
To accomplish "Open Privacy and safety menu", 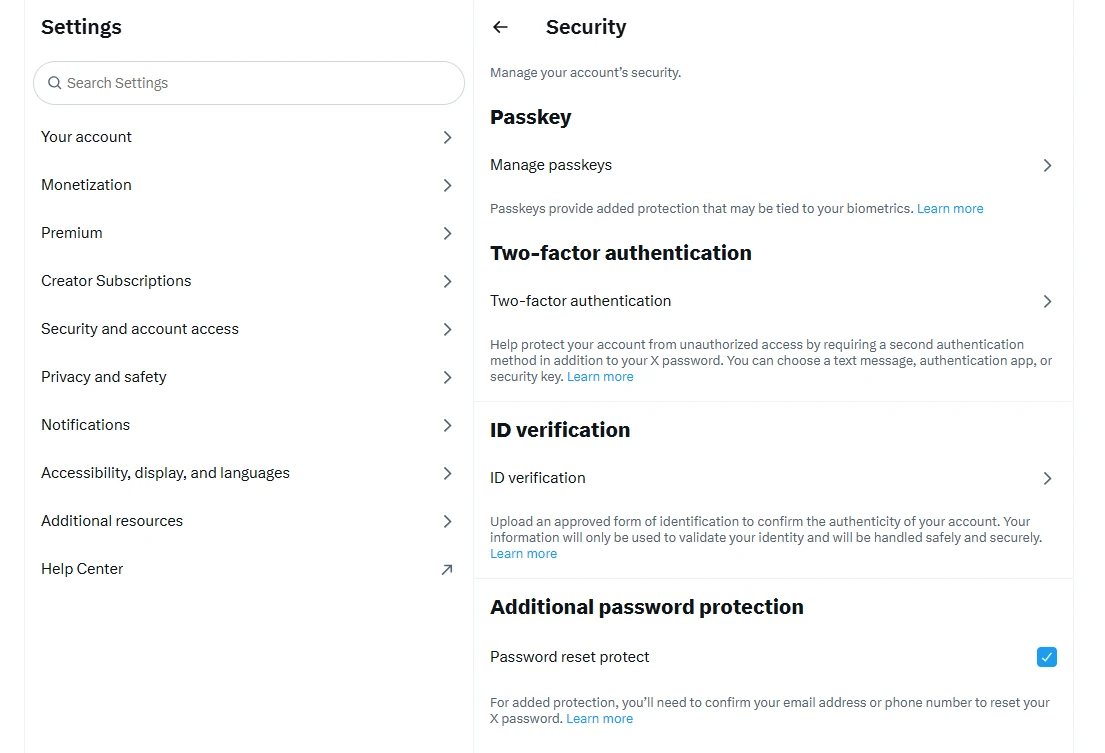I will point(248,377).
